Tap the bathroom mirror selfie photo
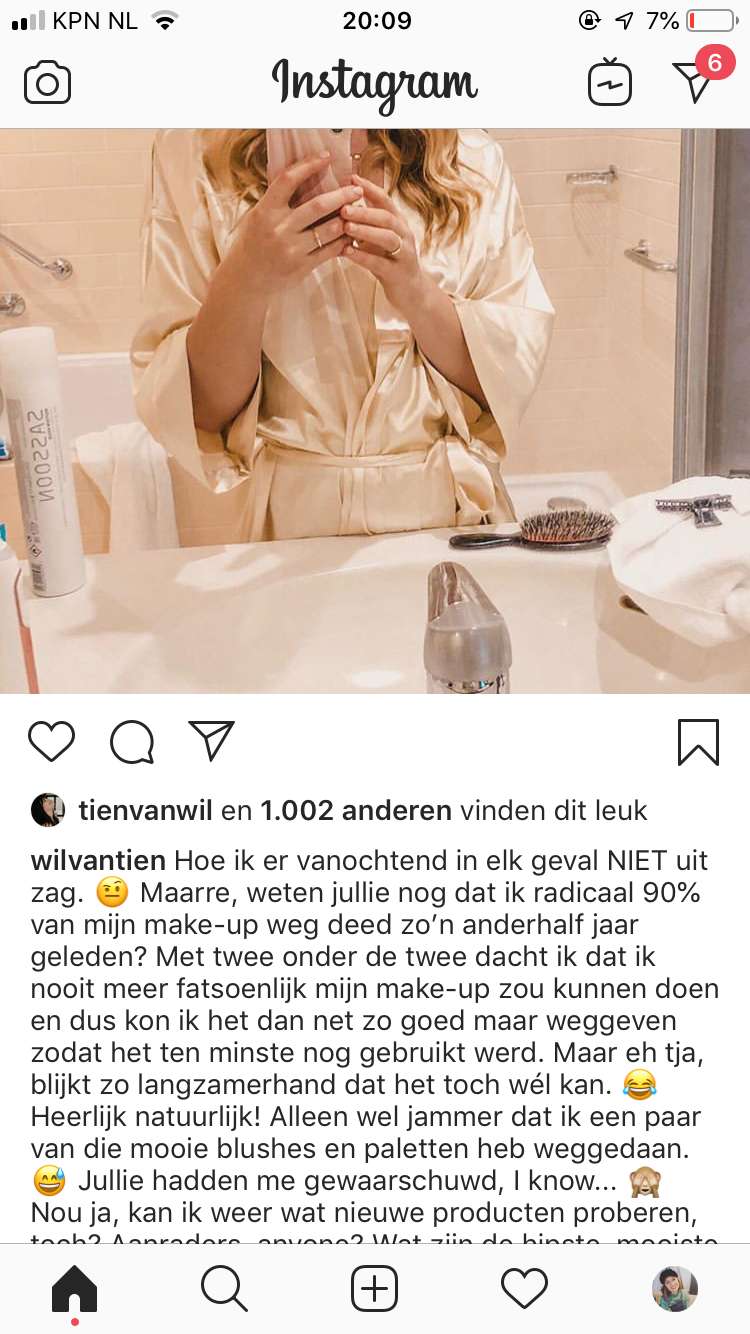 [x=375, y=411]
